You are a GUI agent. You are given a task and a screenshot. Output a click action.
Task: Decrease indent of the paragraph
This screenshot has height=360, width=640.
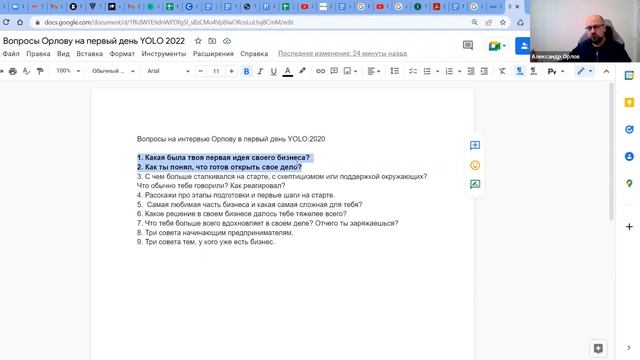point(471,71)
